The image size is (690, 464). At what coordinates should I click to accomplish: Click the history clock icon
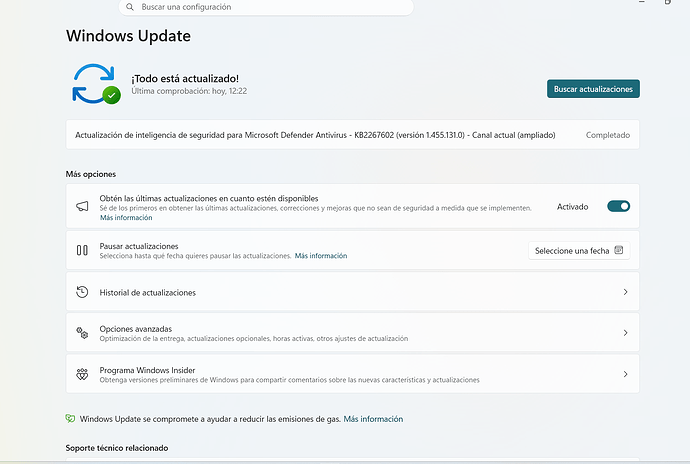tap(82, 292)
